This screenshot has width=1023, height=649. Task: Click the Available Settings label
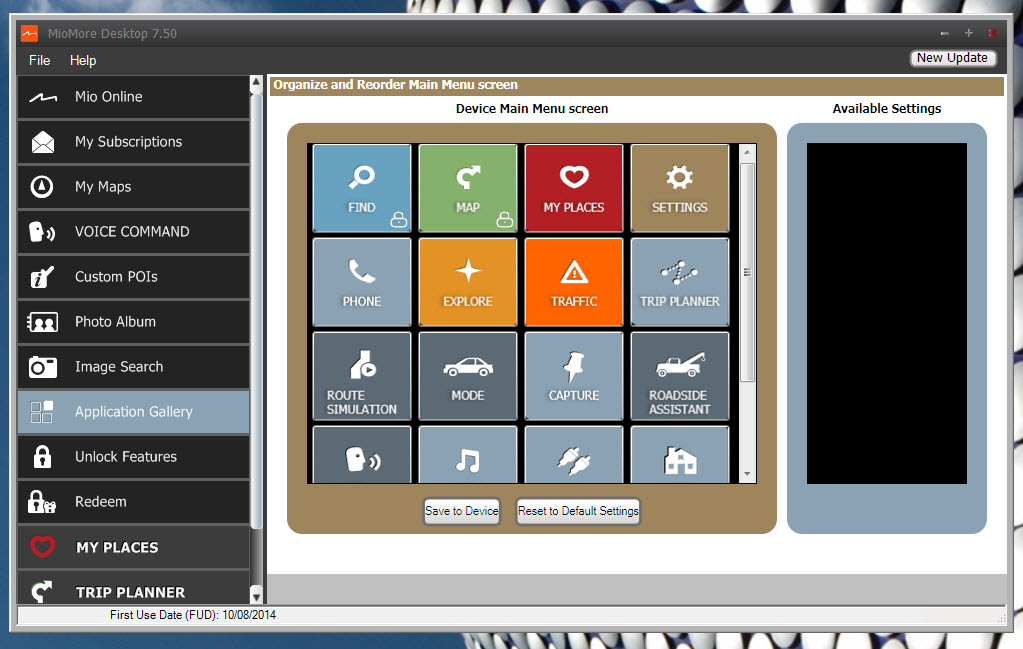pos(887,109)
